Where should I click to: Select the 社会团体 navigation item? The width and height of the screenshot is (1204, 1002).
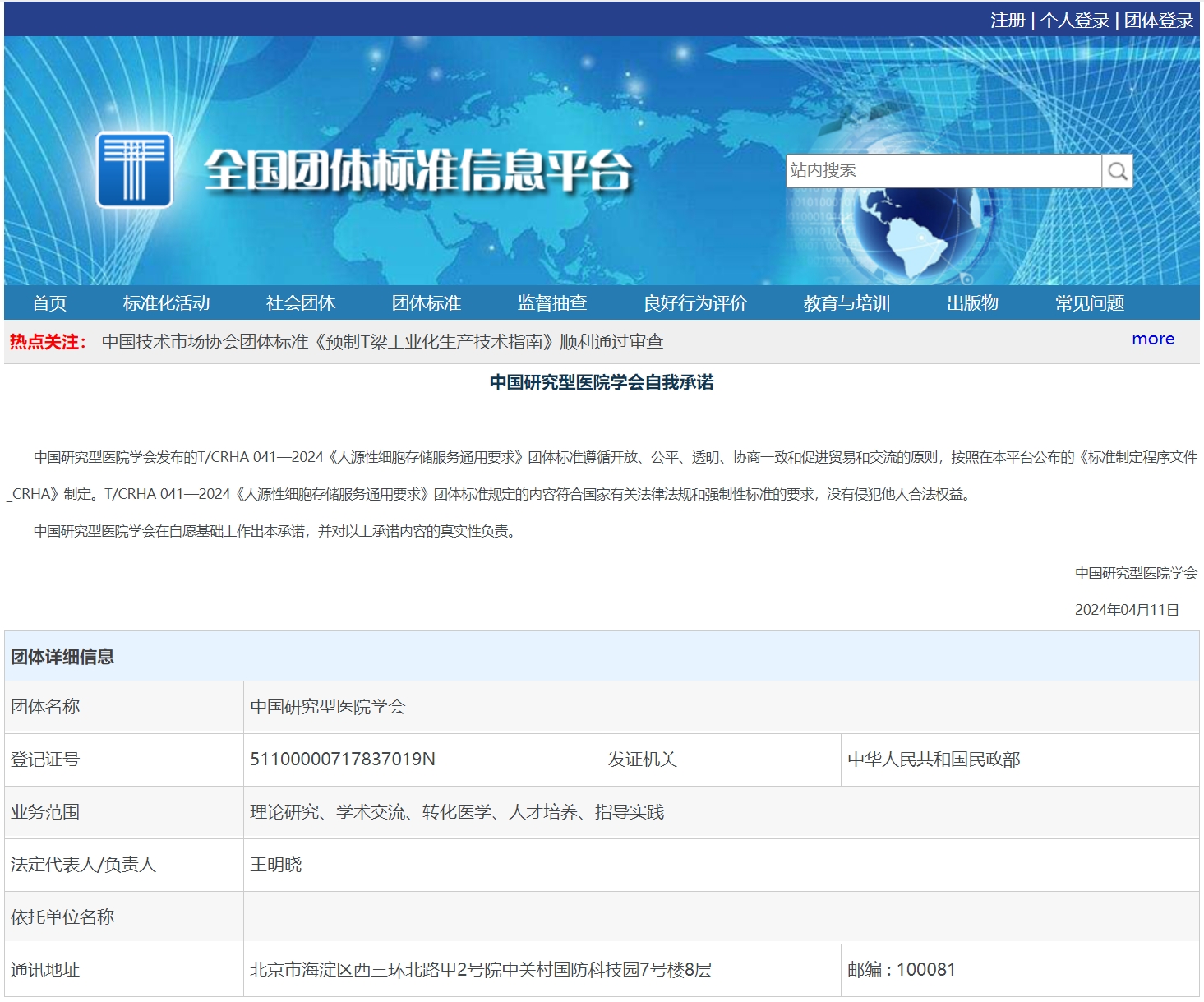coord(299,302)
